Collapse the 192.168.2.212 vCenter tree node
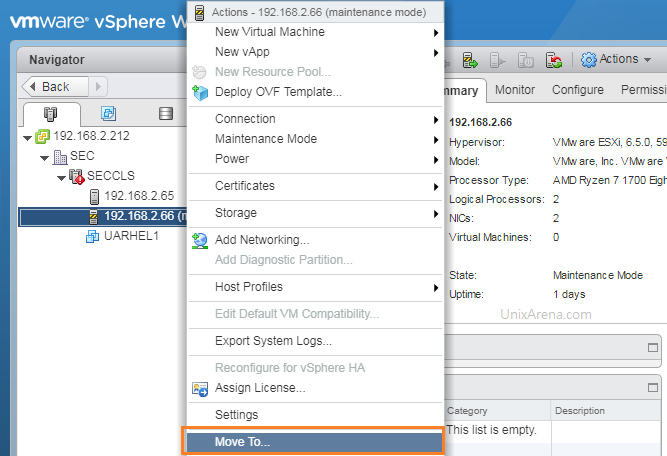This screenshot has height=456, width=667. [28, 138]
